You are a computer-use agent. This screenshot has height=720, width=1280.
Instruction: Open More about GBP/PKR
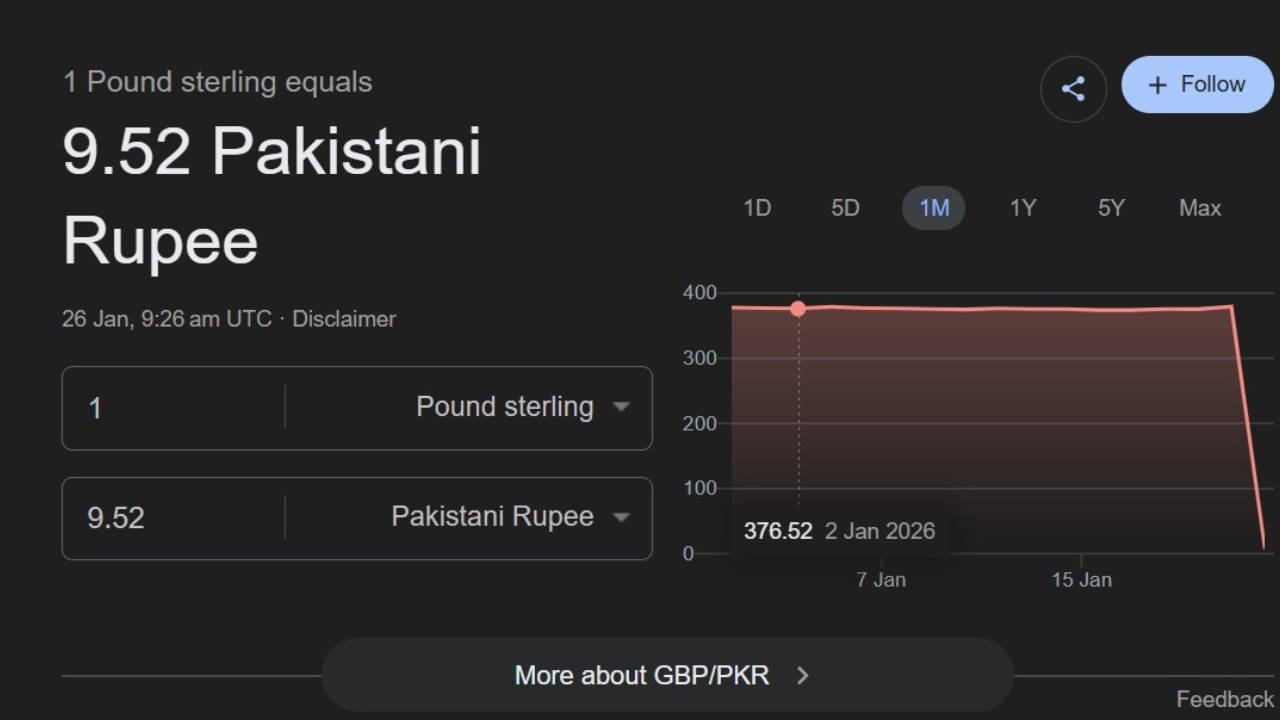tap(642, 676)
